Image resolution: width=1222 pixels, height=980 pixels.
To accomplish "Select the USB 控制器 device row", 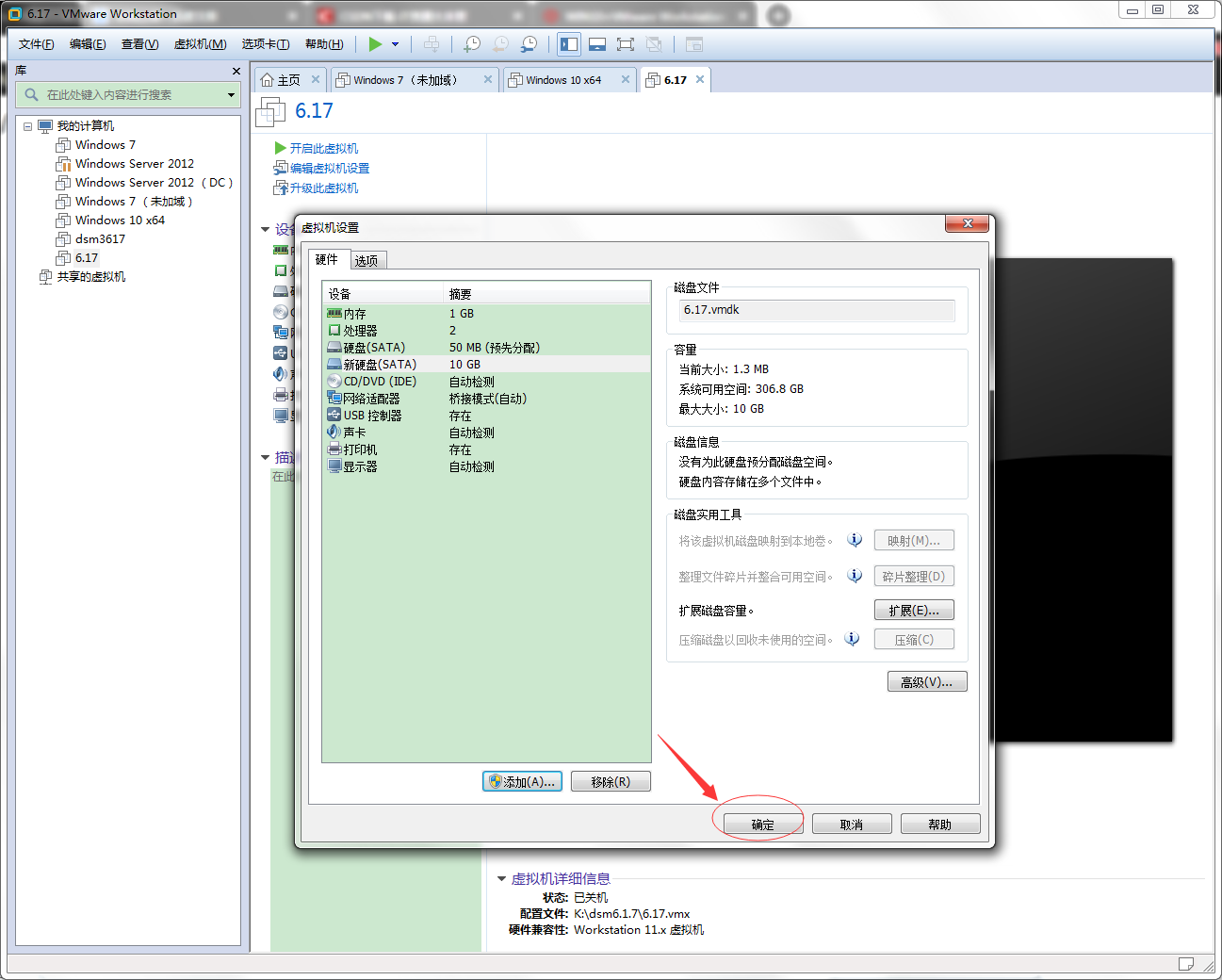I will 486,416.
